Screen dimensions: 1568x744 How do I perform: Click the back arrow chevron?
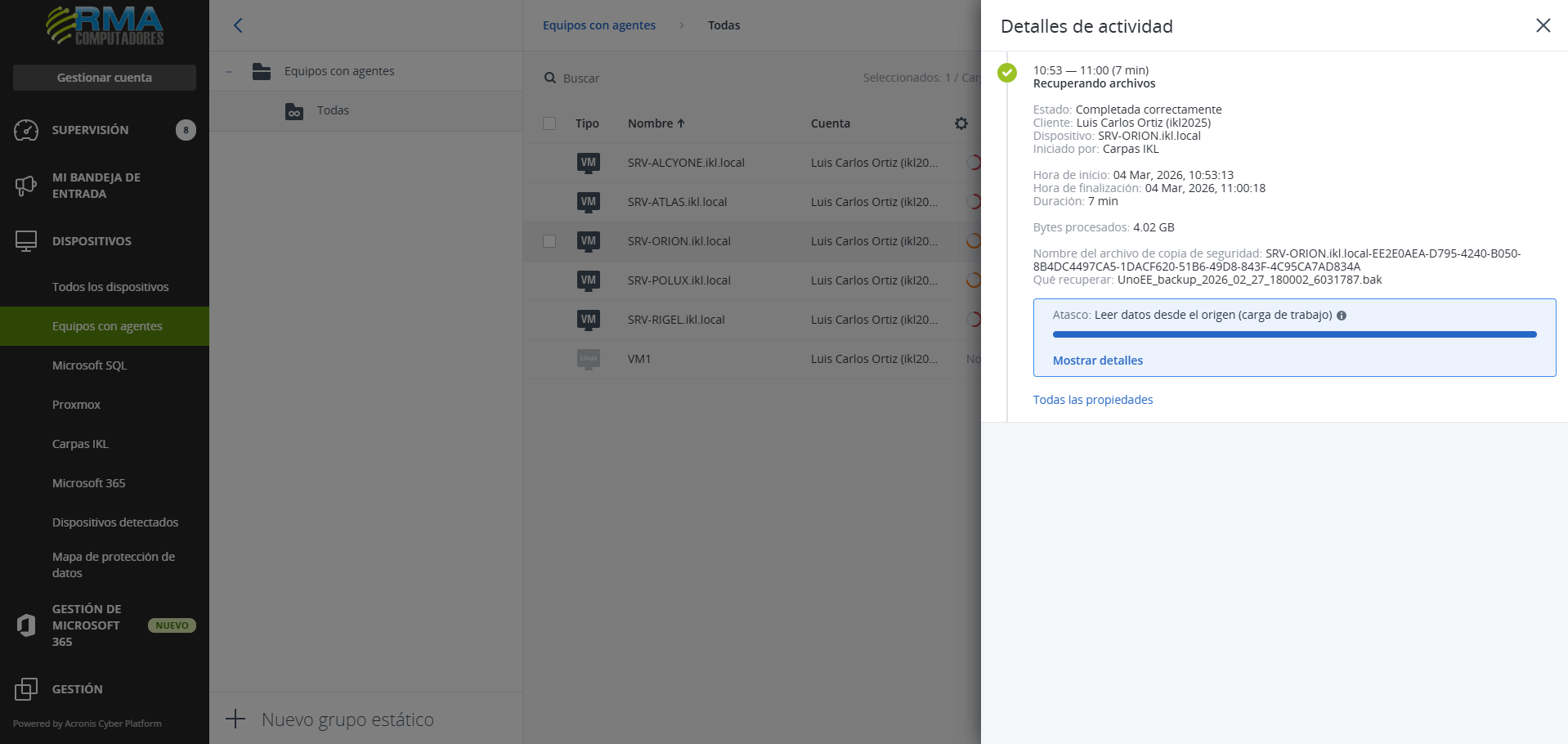click(x=238, y=25)
